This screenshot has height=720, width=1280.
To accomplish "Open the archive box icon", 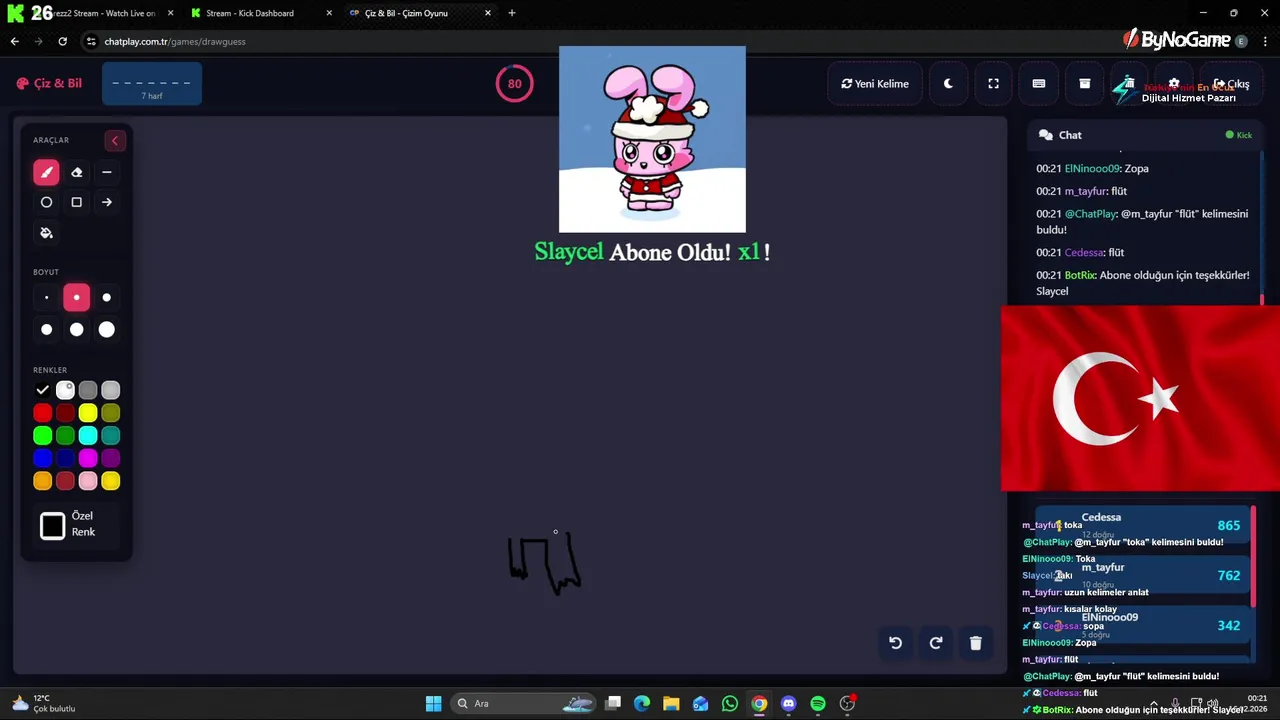I will (x=1084, y=84).
